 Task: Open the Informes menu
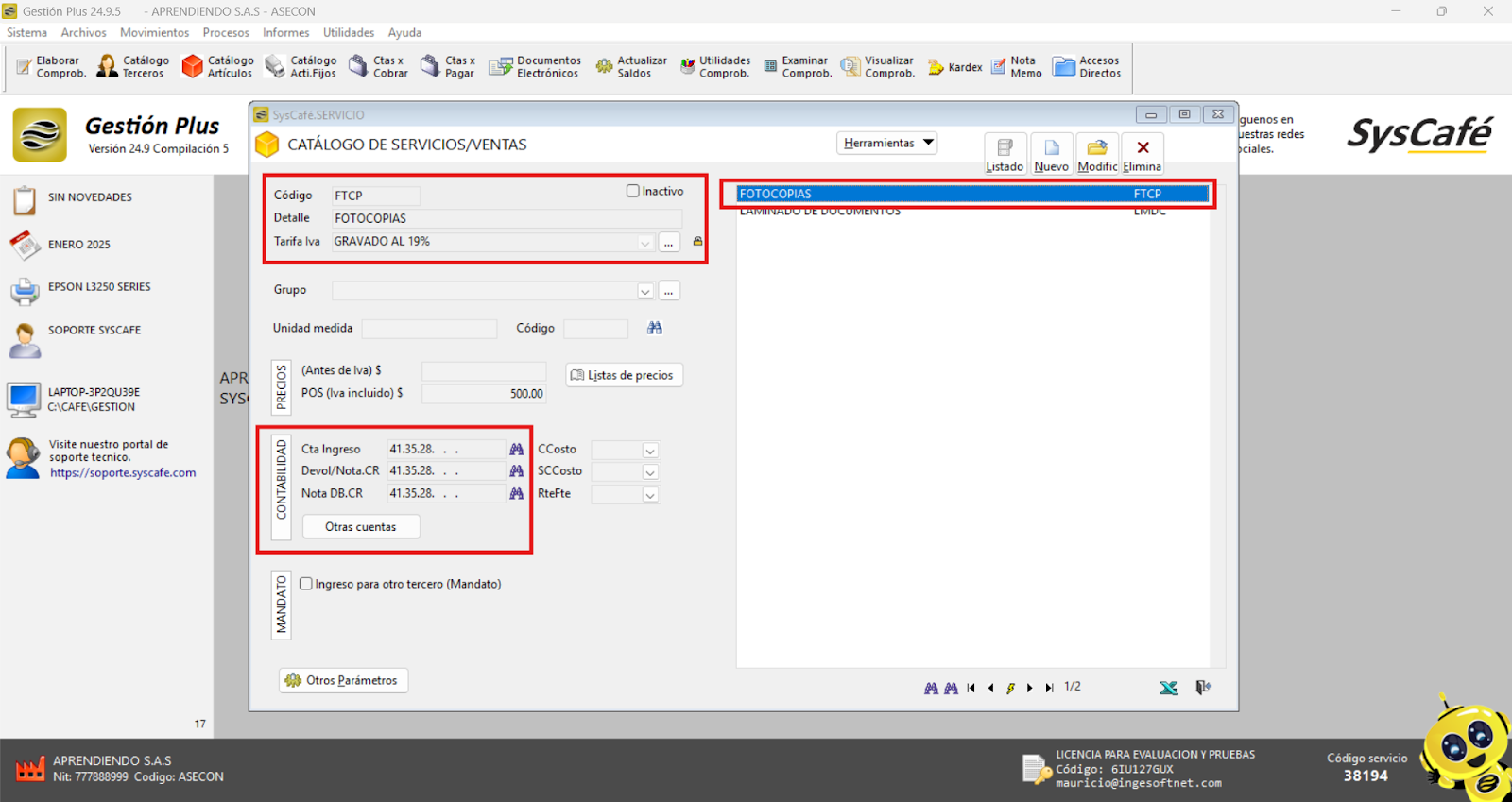click(x=285, y=32)
